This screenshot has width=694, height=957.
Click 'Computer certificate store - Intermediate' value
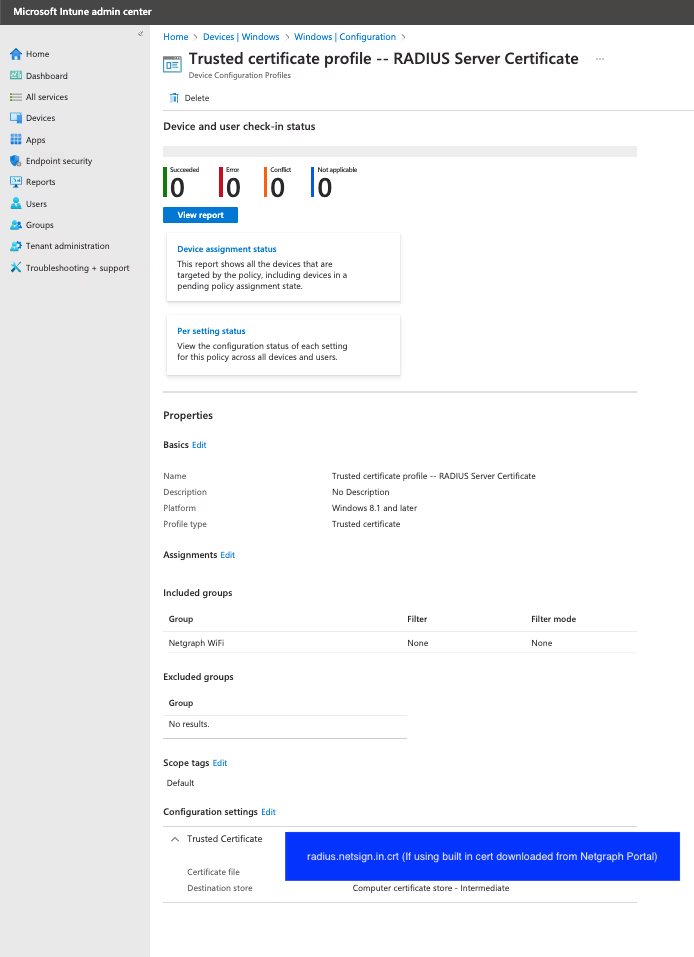(430, 888)
